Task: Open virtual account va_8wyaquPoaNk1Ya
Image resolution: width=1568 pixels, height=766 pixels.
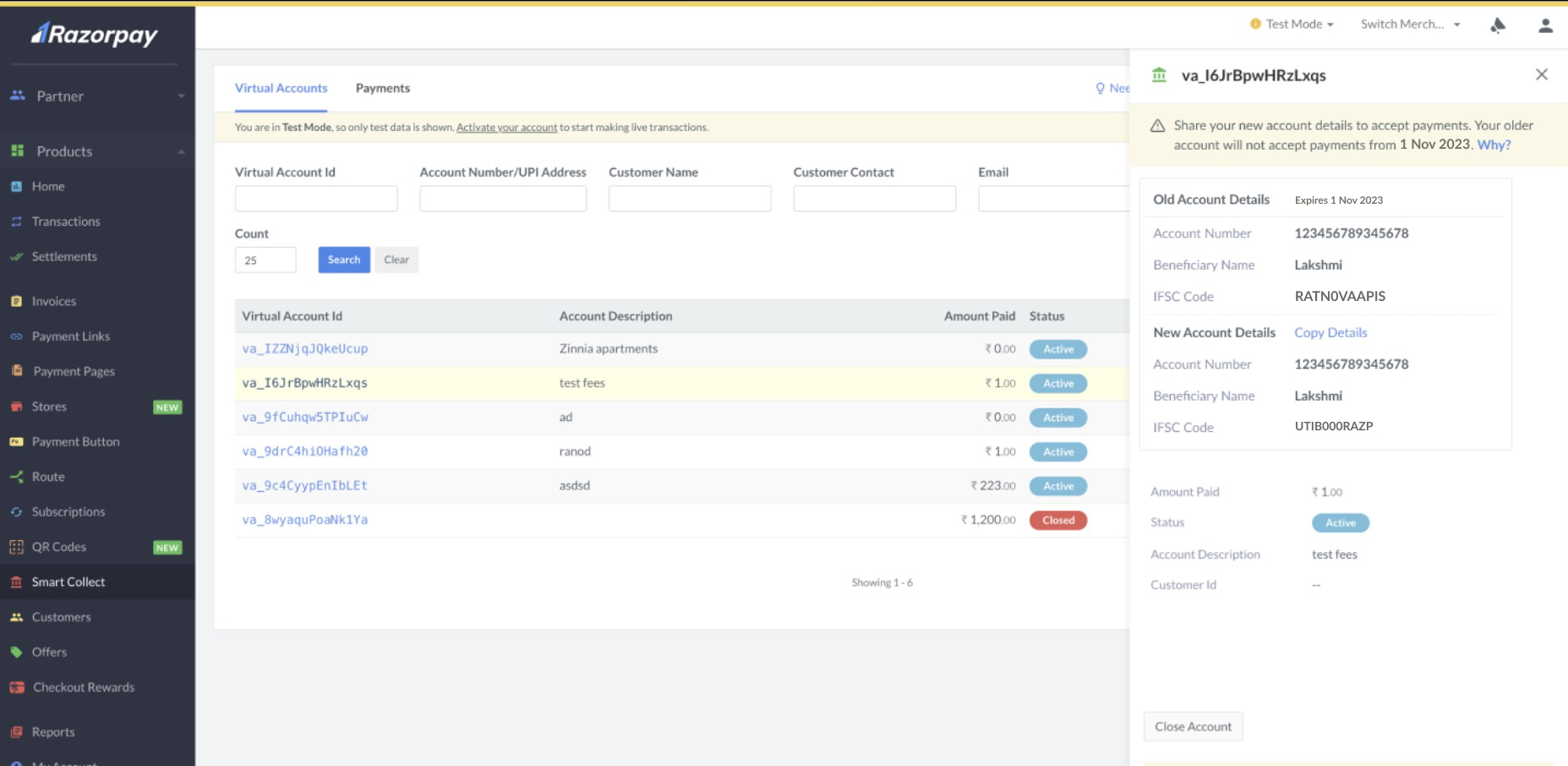Action: [305, 520]
